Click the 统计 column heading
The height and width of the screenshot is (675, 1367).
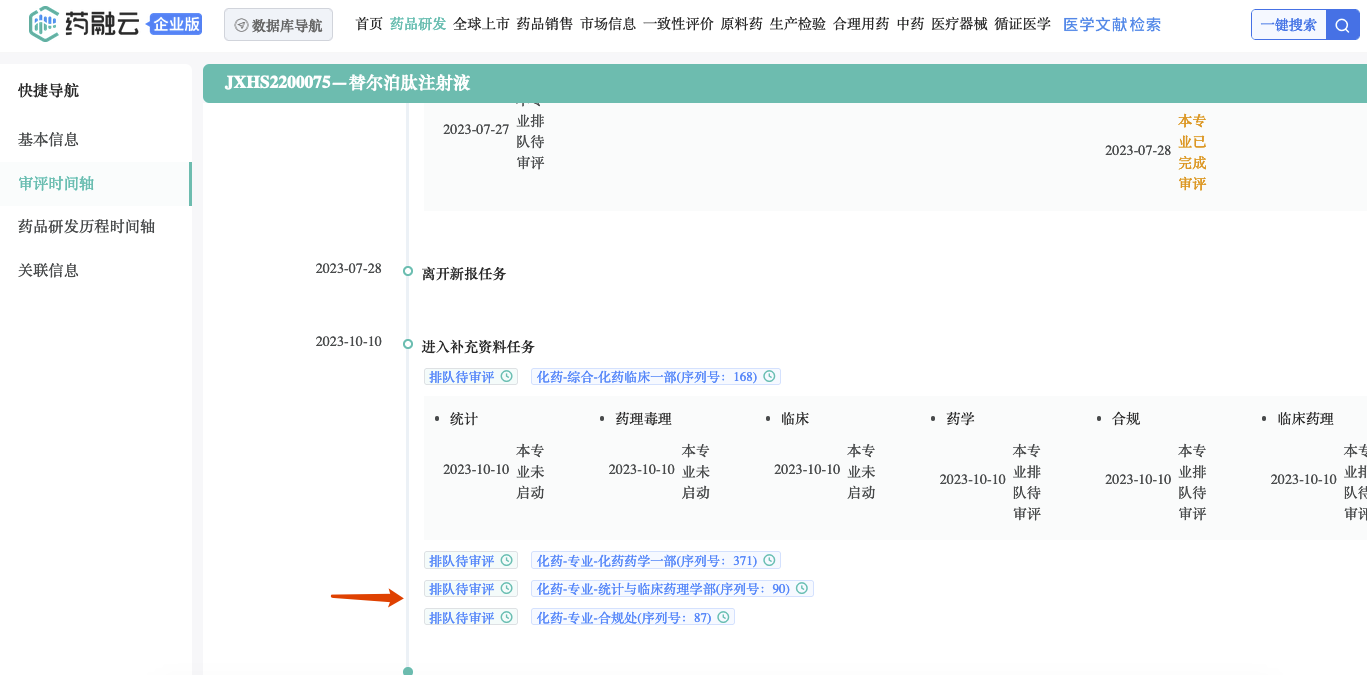[464, 419]
